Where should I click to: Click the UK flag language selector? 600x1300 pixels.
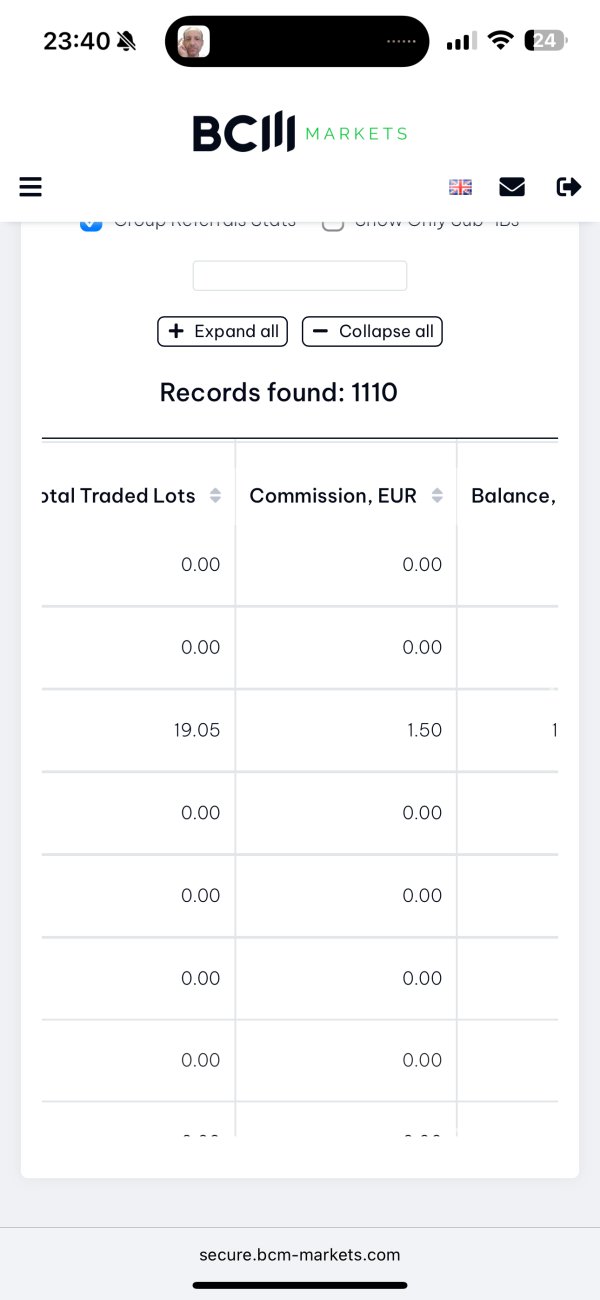[460, 187]
